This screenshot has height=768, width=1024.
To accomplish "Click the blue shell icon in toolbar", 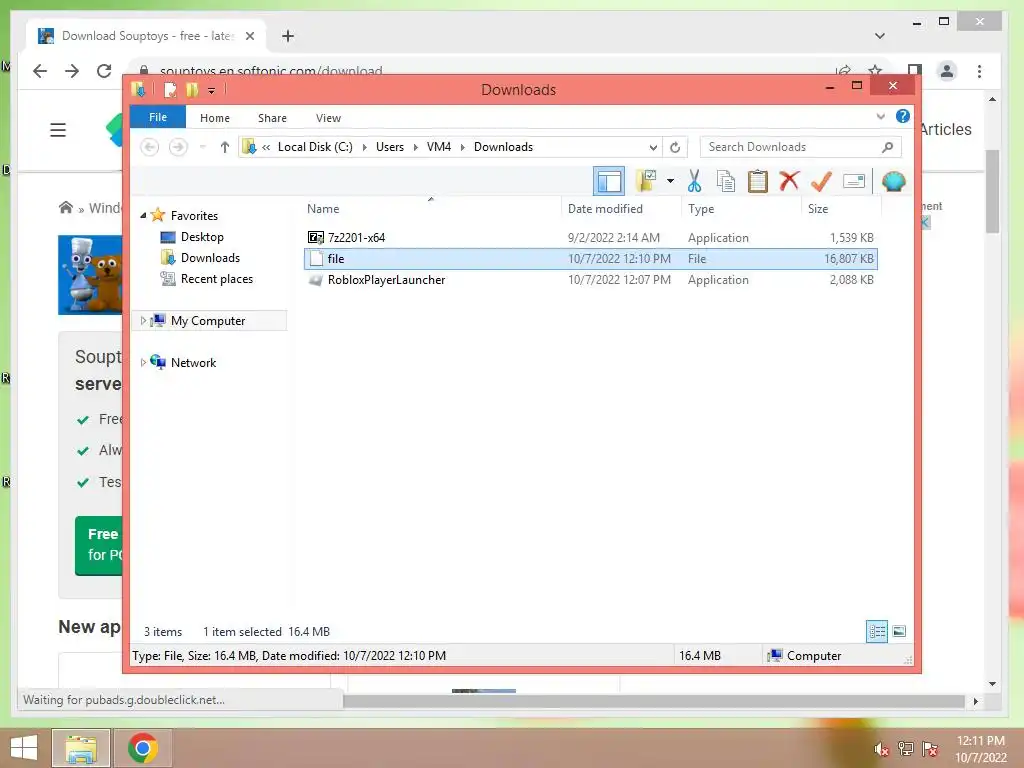I will (893, 181).
